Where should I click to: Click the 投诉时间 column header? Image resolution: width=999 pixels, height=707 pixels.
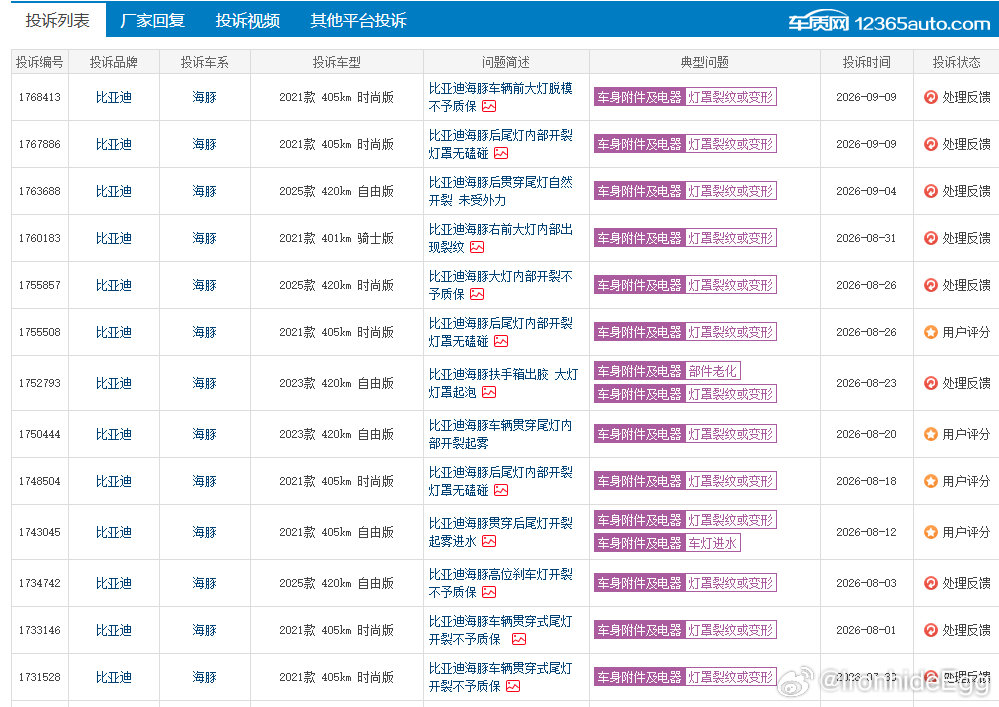(x=866, y=62)
